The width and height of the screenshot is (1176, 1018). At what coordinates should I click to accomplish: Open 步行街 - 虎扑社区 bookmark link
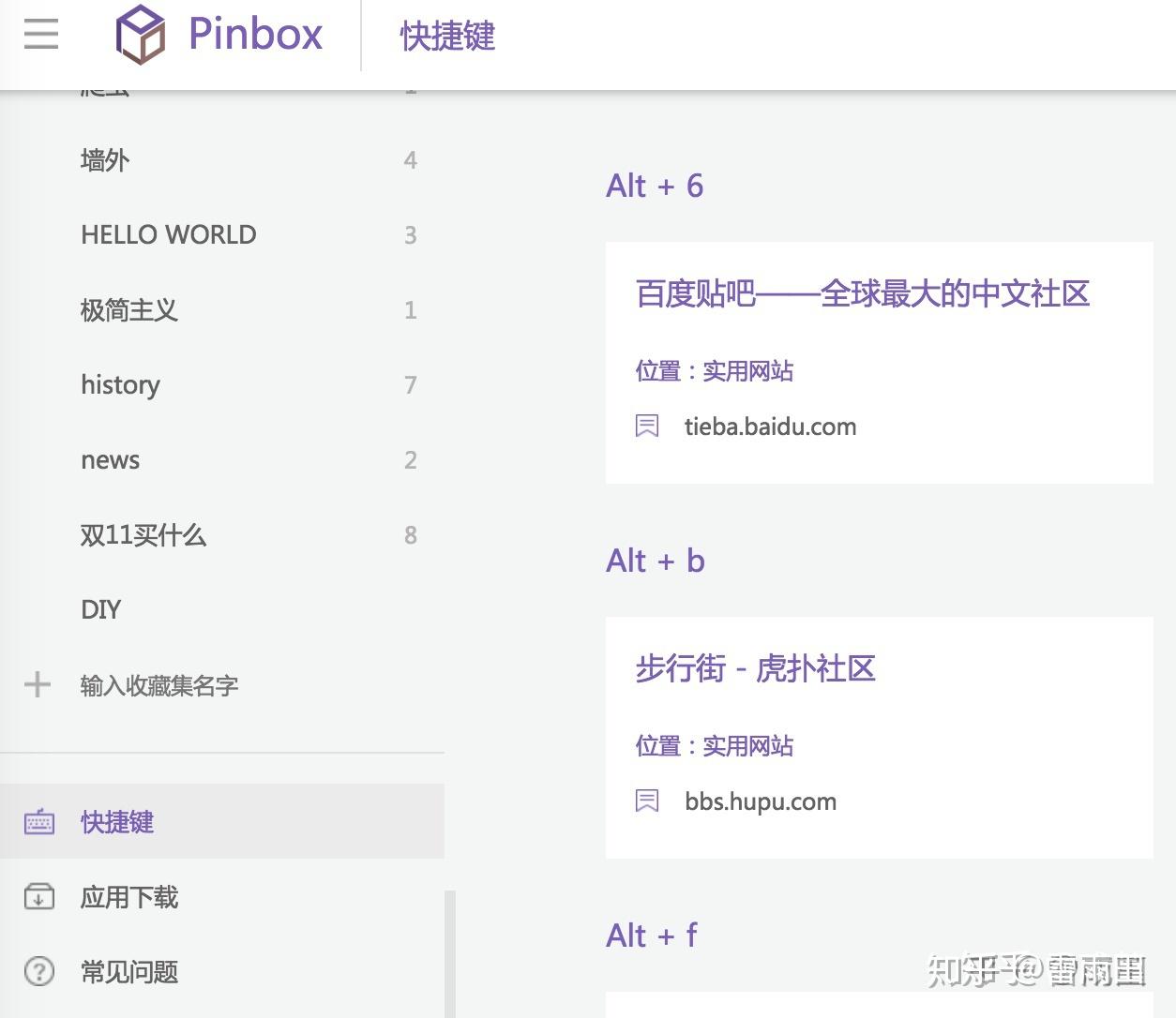click(x=756, y=668)
